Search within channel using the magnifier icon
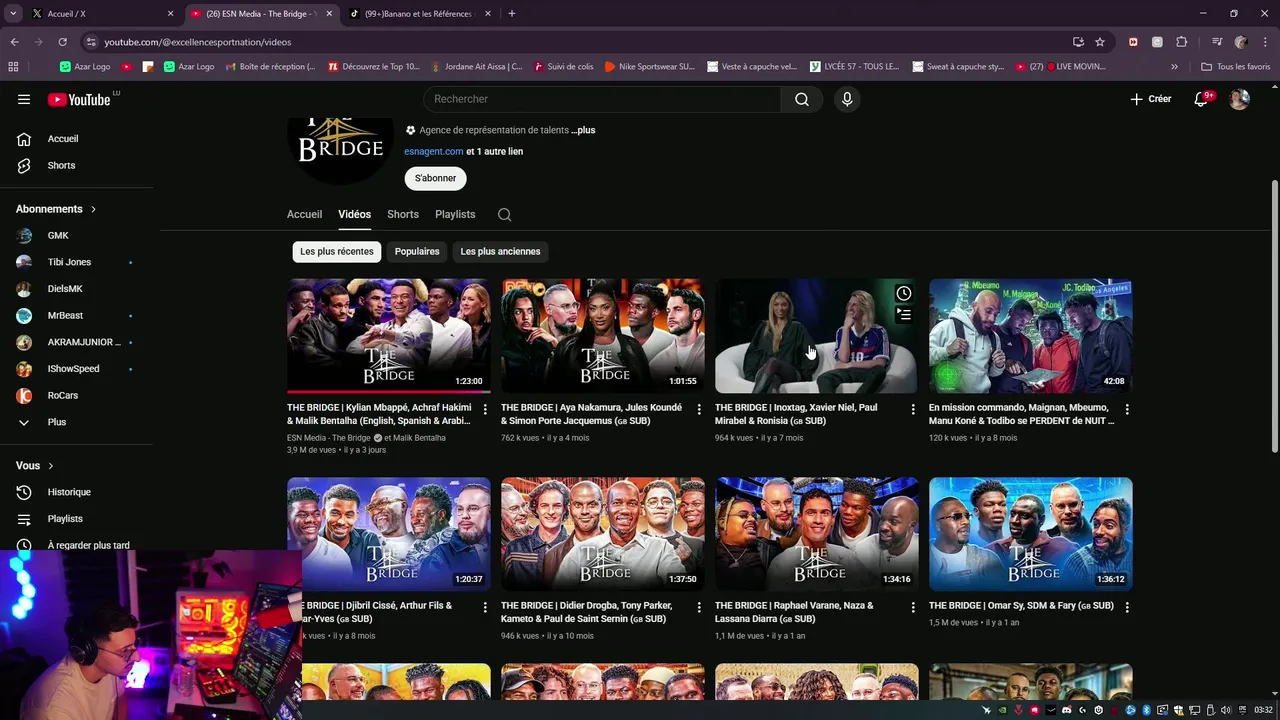 [504, 214]
